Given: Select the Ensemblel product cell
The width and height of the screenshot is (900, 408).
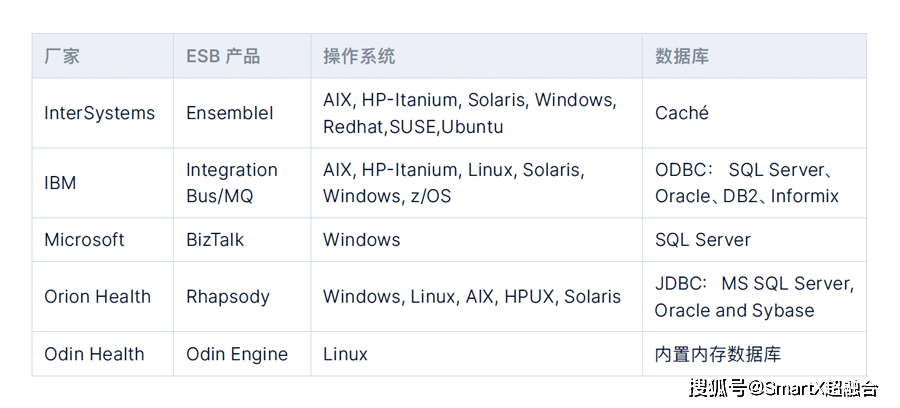Looking at the screenshot, I should [242, 113].
